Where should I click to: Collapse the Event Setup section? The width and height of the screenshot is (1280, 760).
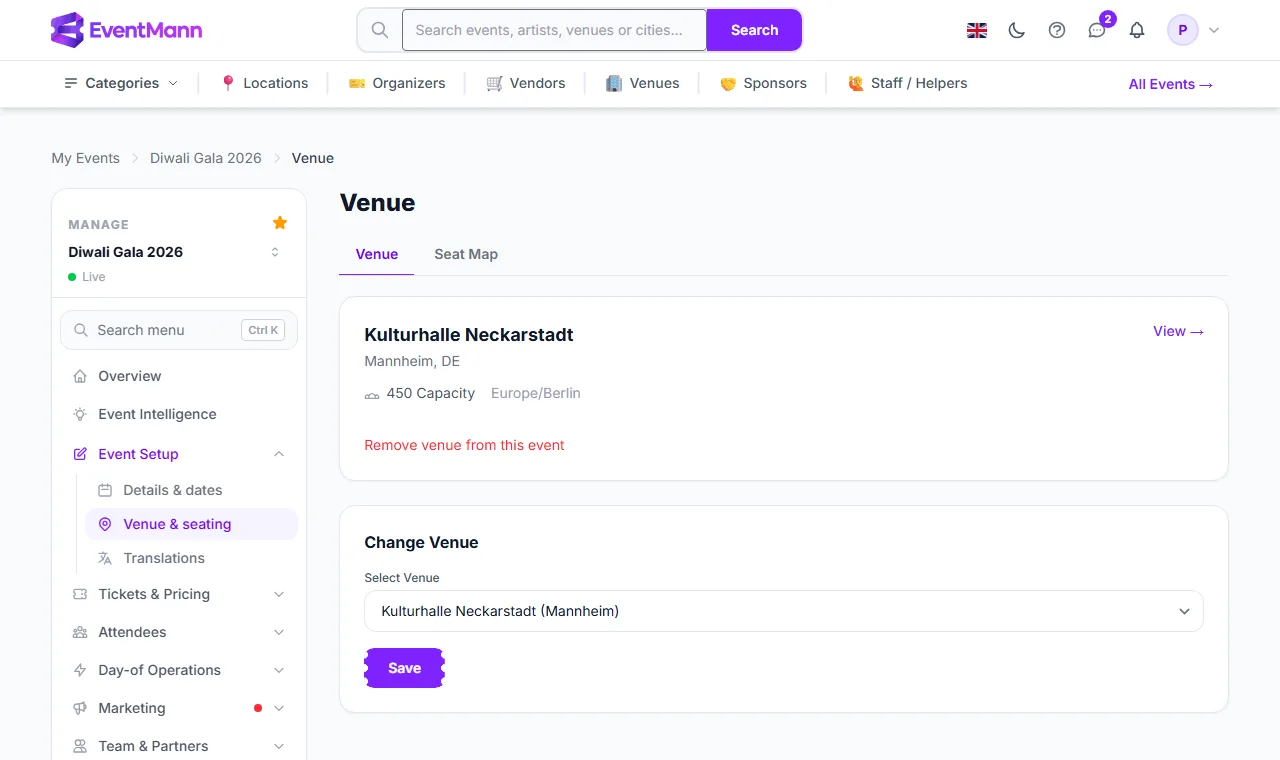point(279,454)
